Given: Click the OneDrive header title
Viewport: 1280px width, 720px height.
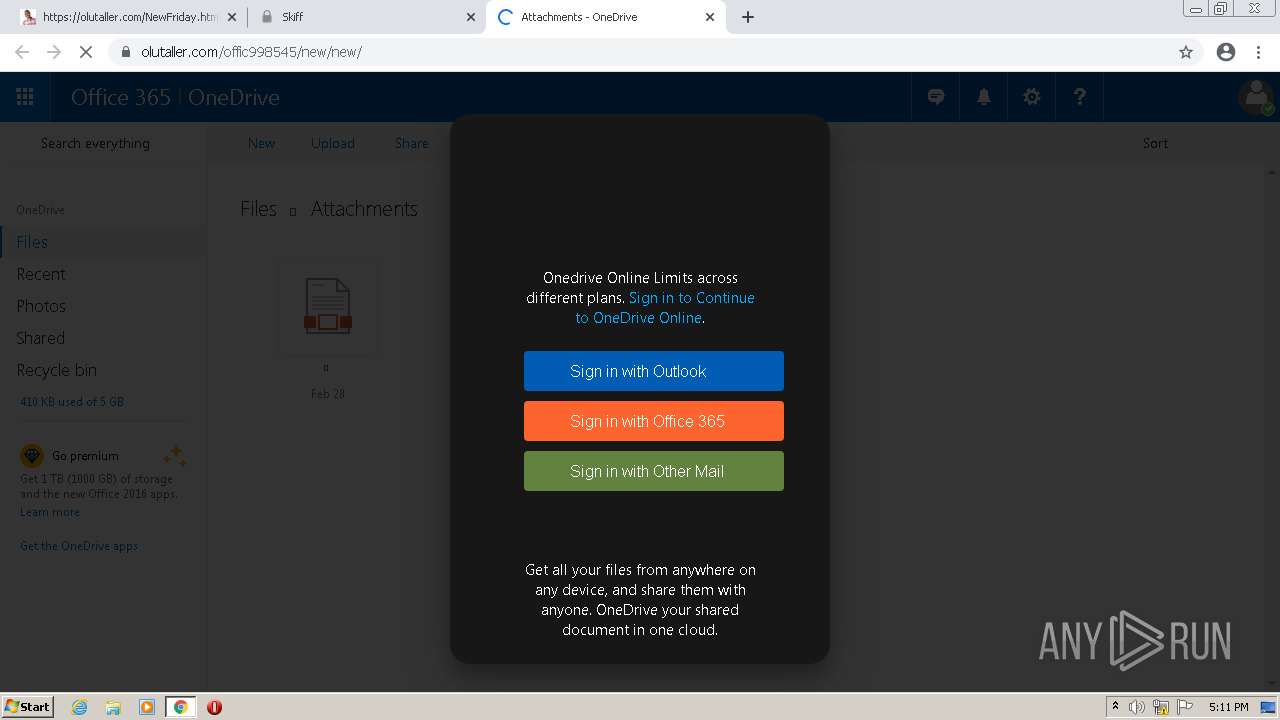Looking at the screenshot, I should pyautogui.click(x=234, y=97).
